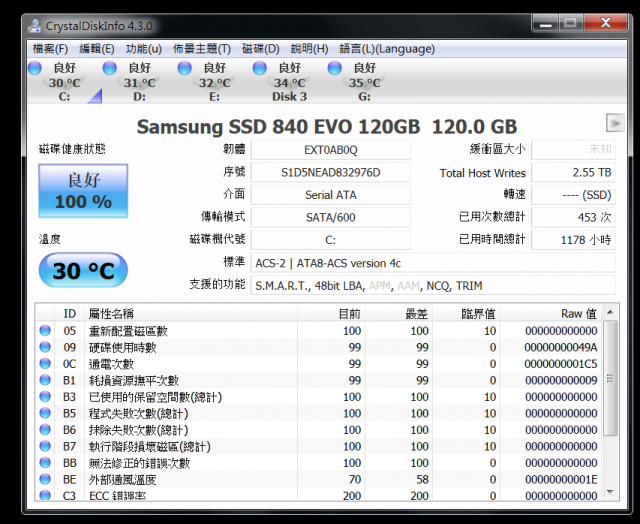
Task: Click the 臨界值 column header
Action: [467, 313]
